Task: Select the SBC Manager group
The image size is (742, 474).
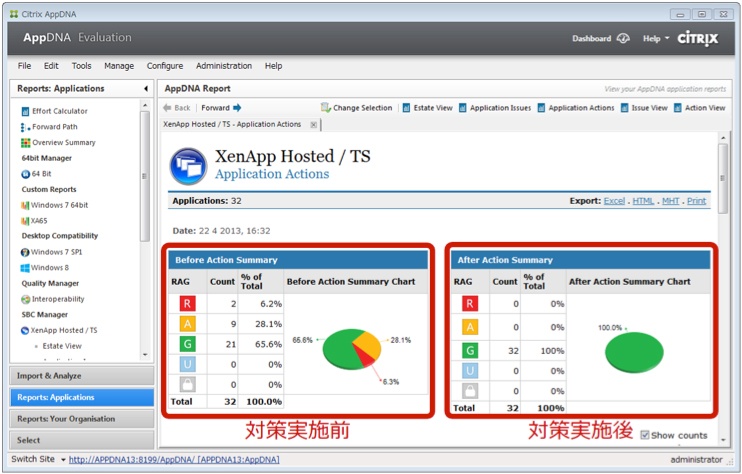Action: [44, 315]
